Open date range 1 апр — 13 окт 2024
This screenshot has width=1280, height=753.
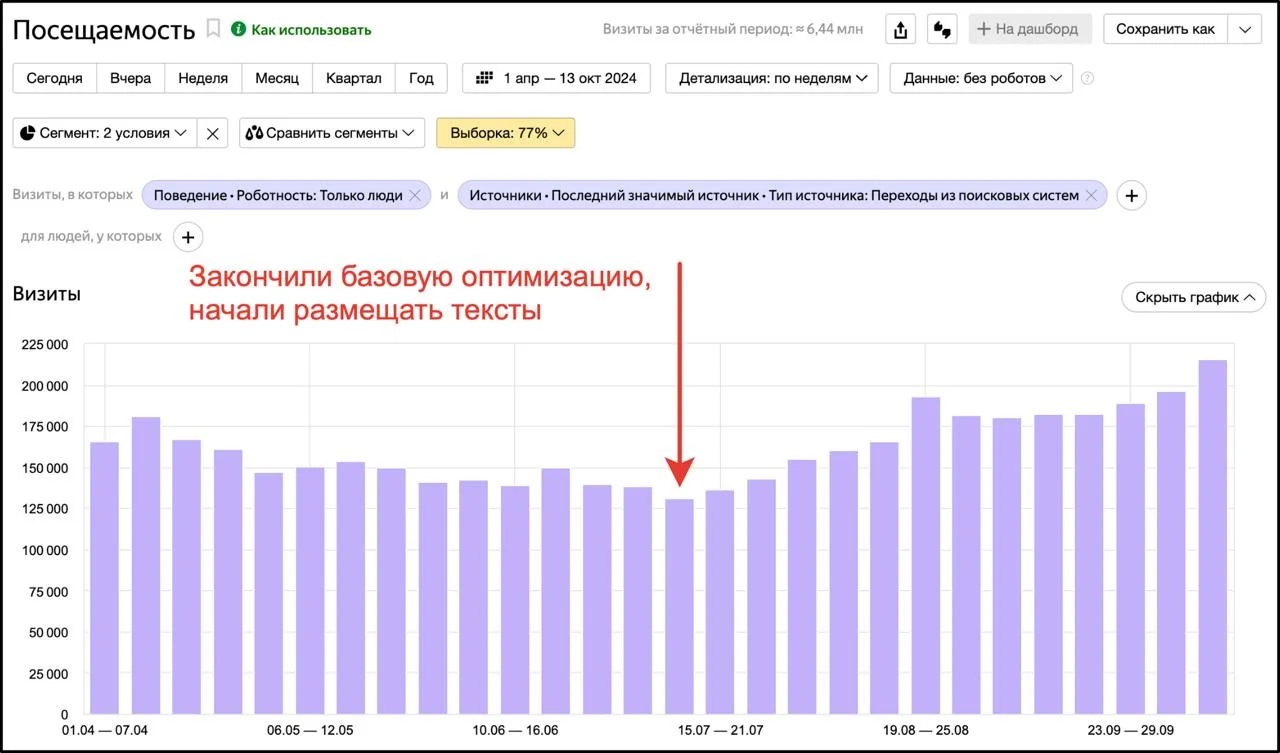(x=556, y=78)
